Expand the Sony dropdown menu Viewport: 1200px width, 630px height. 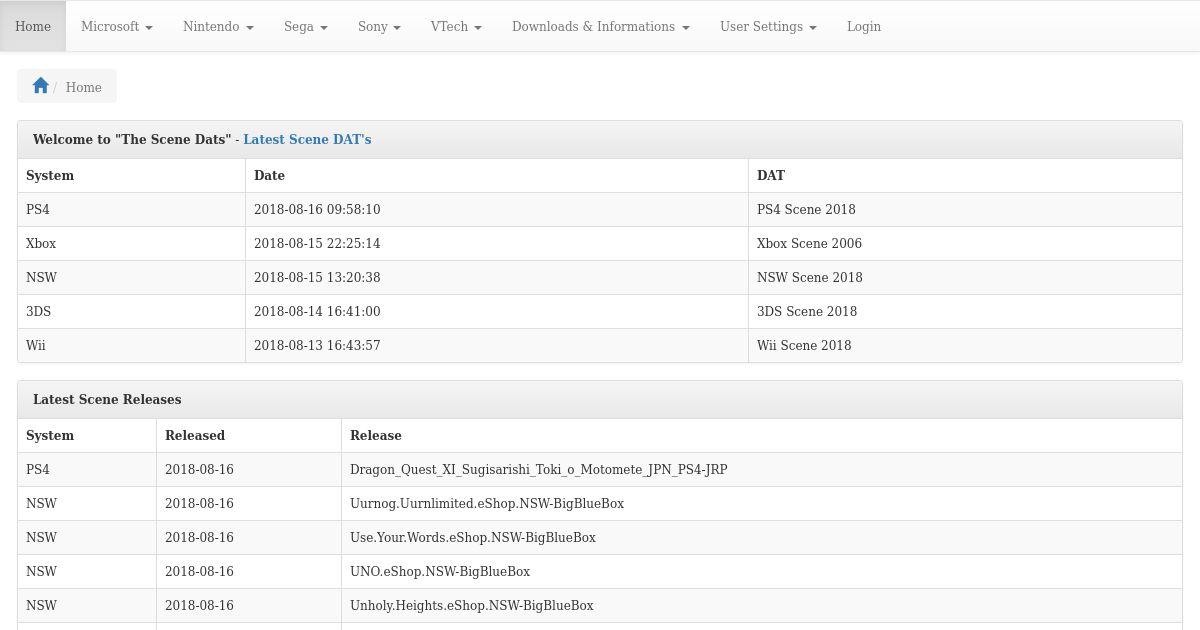379,26
